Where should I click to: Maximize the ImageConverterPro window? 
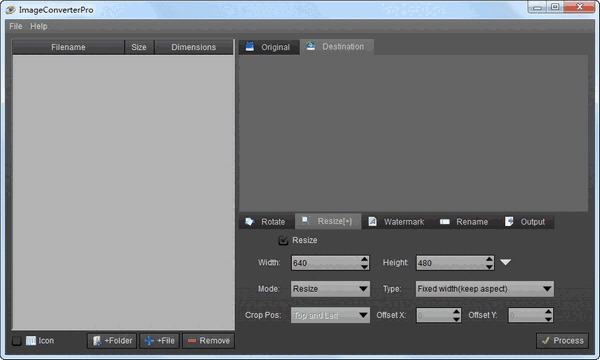click(555, 7)
